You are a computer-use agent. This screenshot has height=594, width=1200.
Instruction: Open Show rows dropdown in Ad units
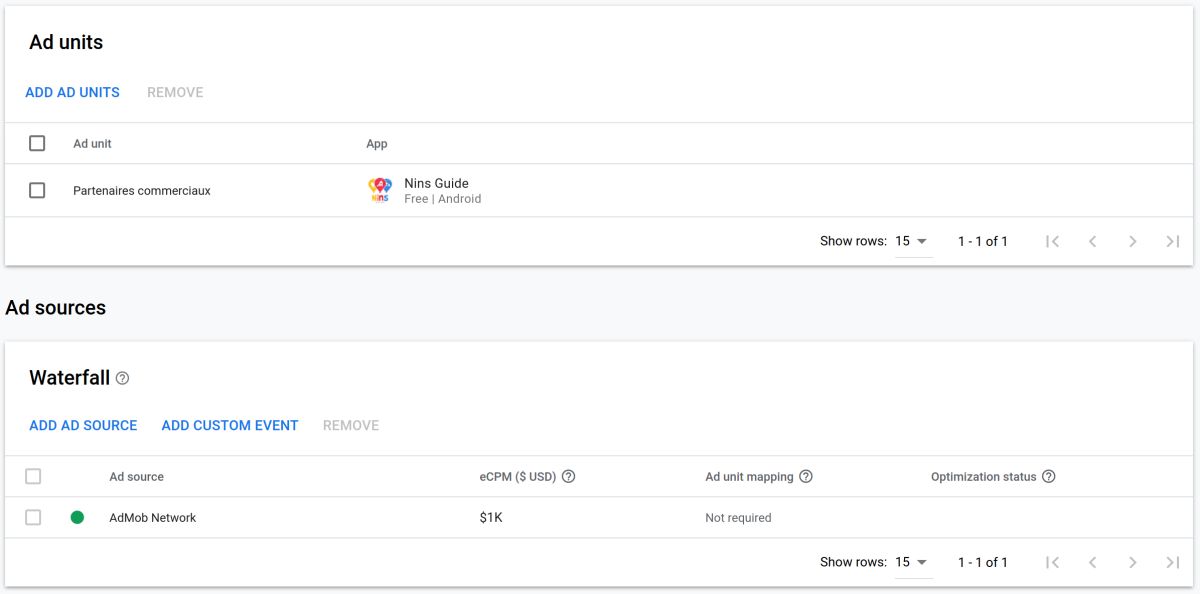coord(912,241)
